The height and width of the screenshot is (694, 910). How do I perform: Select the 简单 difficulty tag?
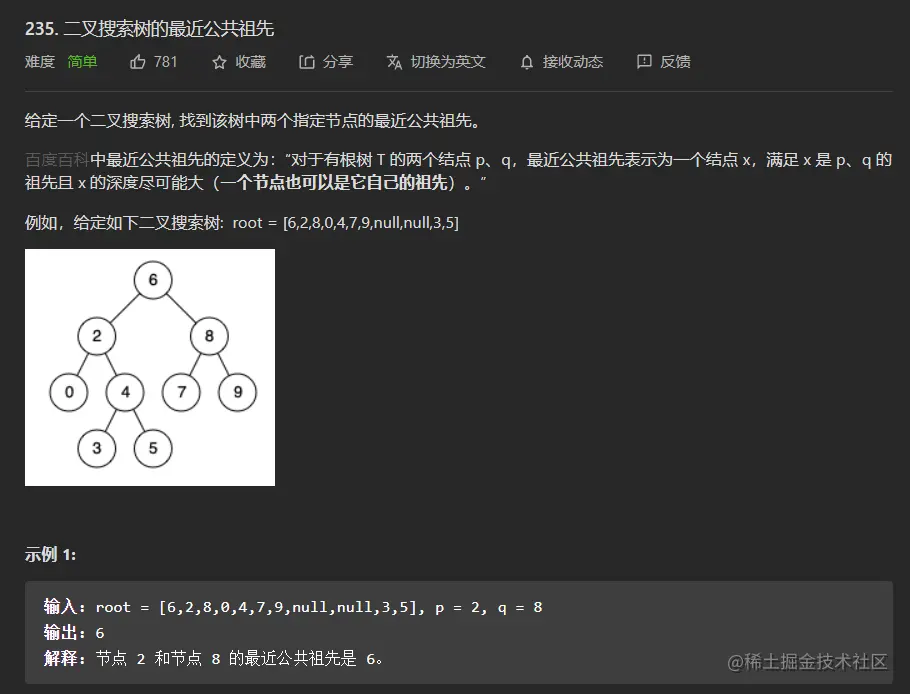(x=81, y=62)
